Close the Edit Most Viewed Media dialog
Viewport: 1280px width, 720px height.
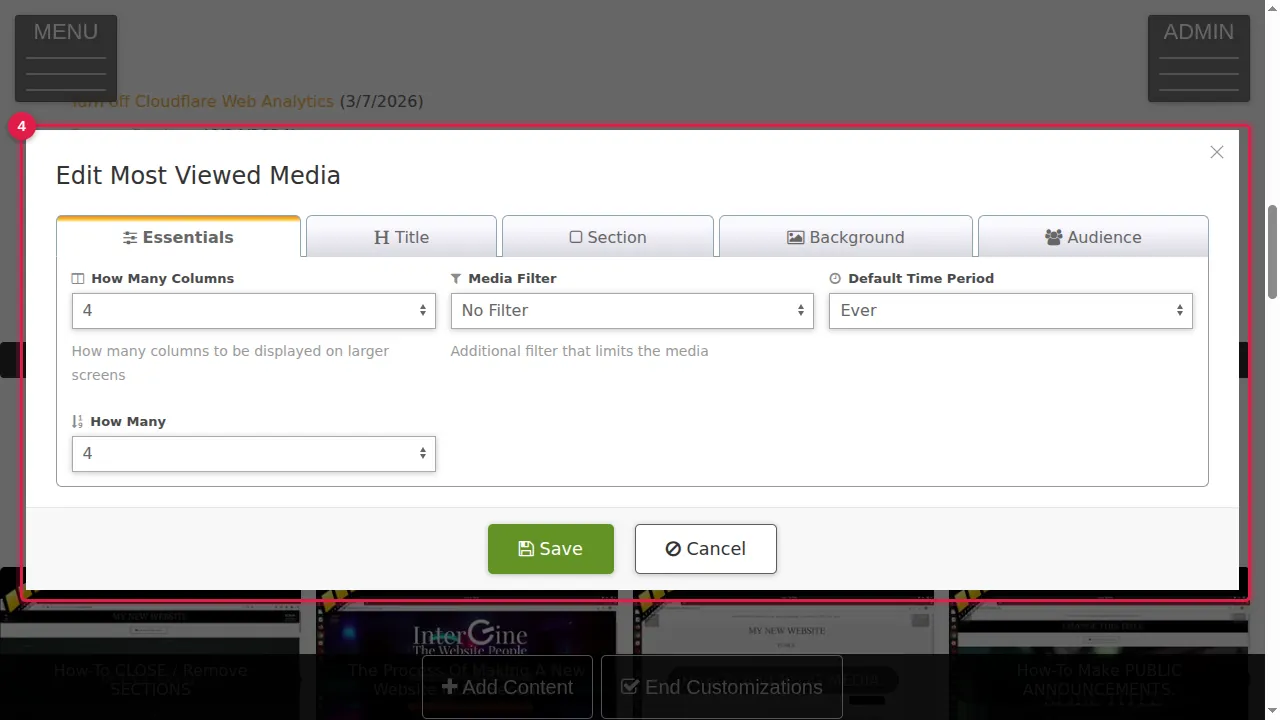[x=1216, y=152]
